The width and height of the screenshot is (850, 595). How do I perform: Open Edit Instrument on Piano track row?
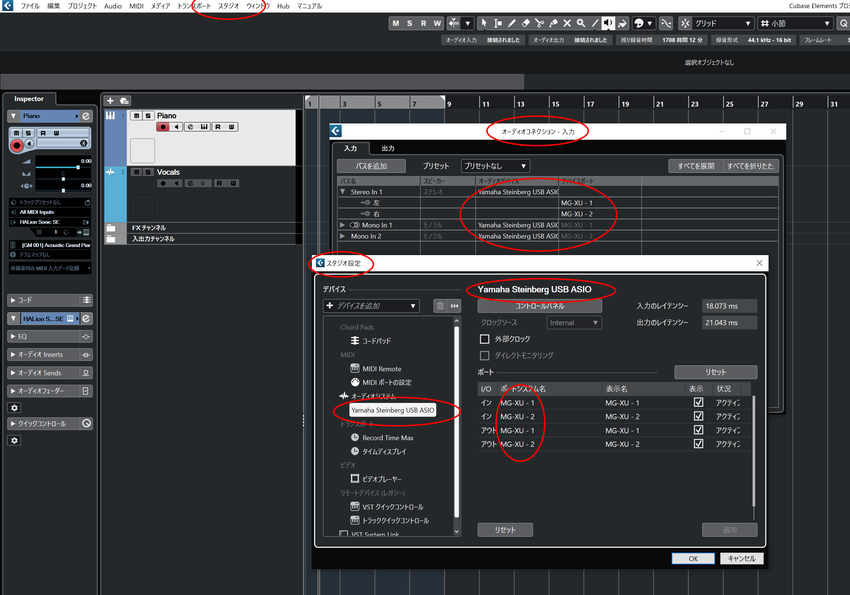tap(204, 127)
